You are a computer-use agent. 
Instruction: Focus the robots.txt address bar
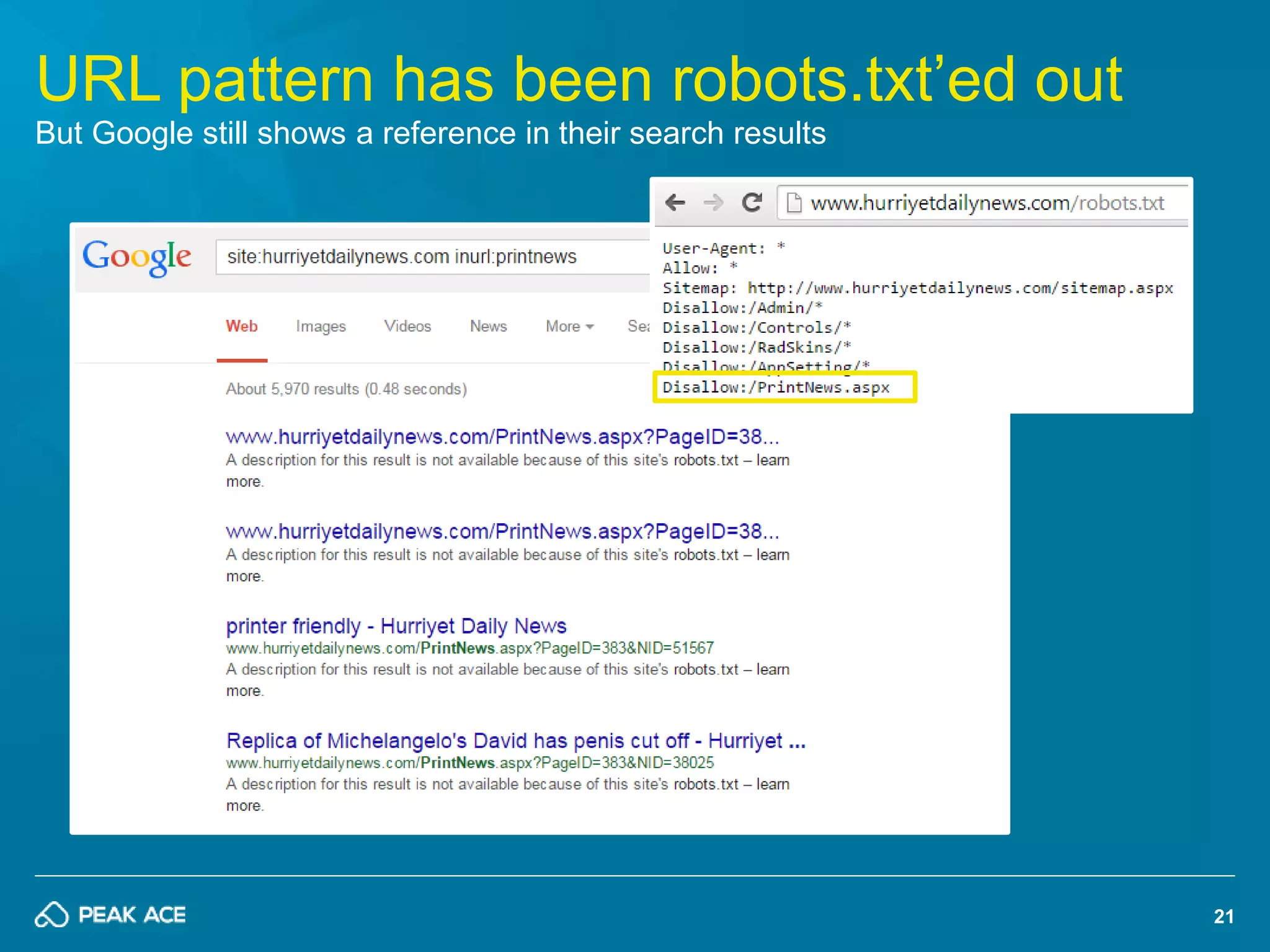(x=983, y=203)
